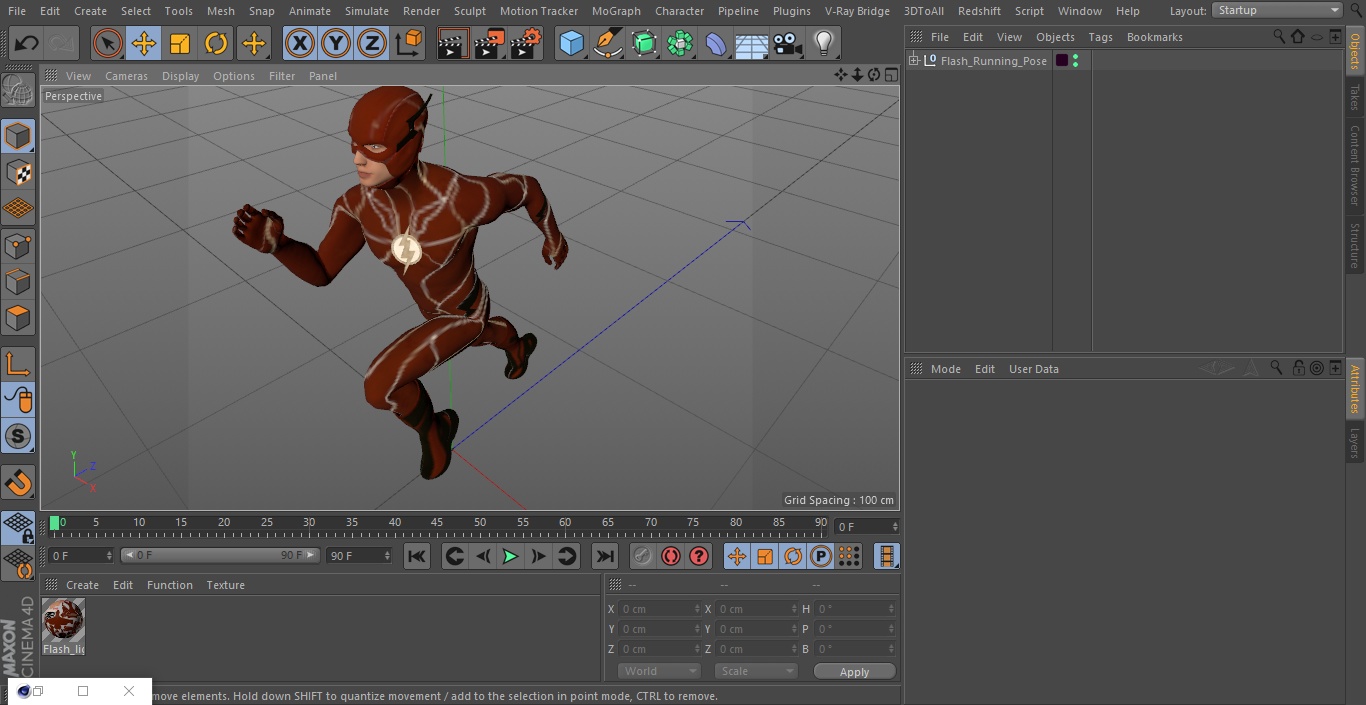Click the X position field
This screenshot has width=1366, height=705.
pos(659,609)
